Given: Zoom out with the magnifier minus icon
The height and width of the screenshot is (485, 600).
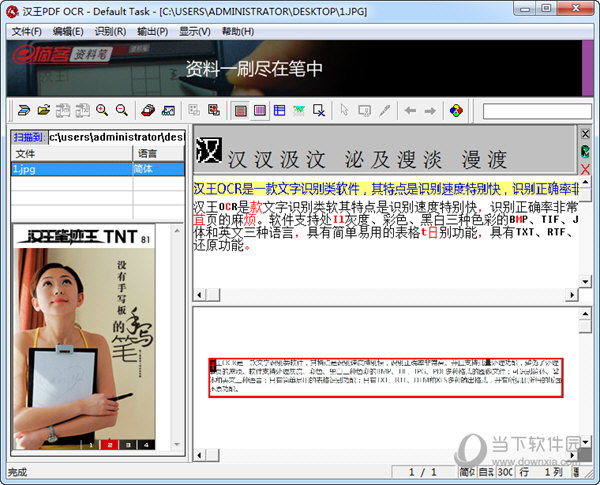Looking at the screenshot, I should coord(122,111).
